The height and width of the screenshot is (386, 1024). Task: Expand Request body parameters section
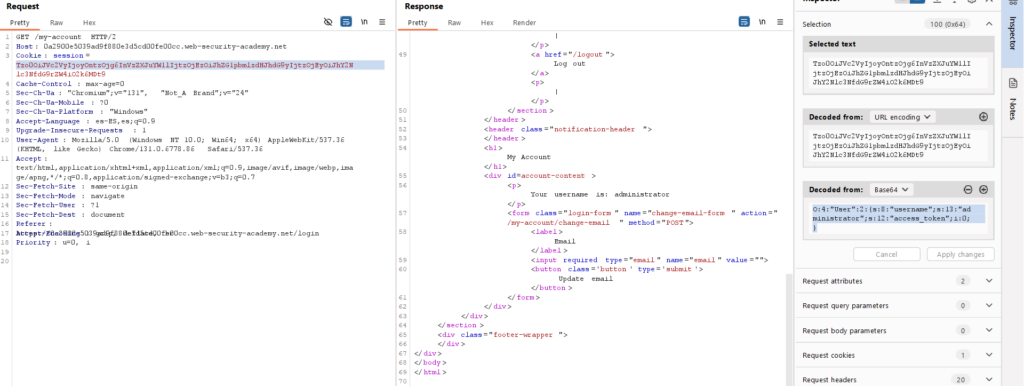(989, 330)
